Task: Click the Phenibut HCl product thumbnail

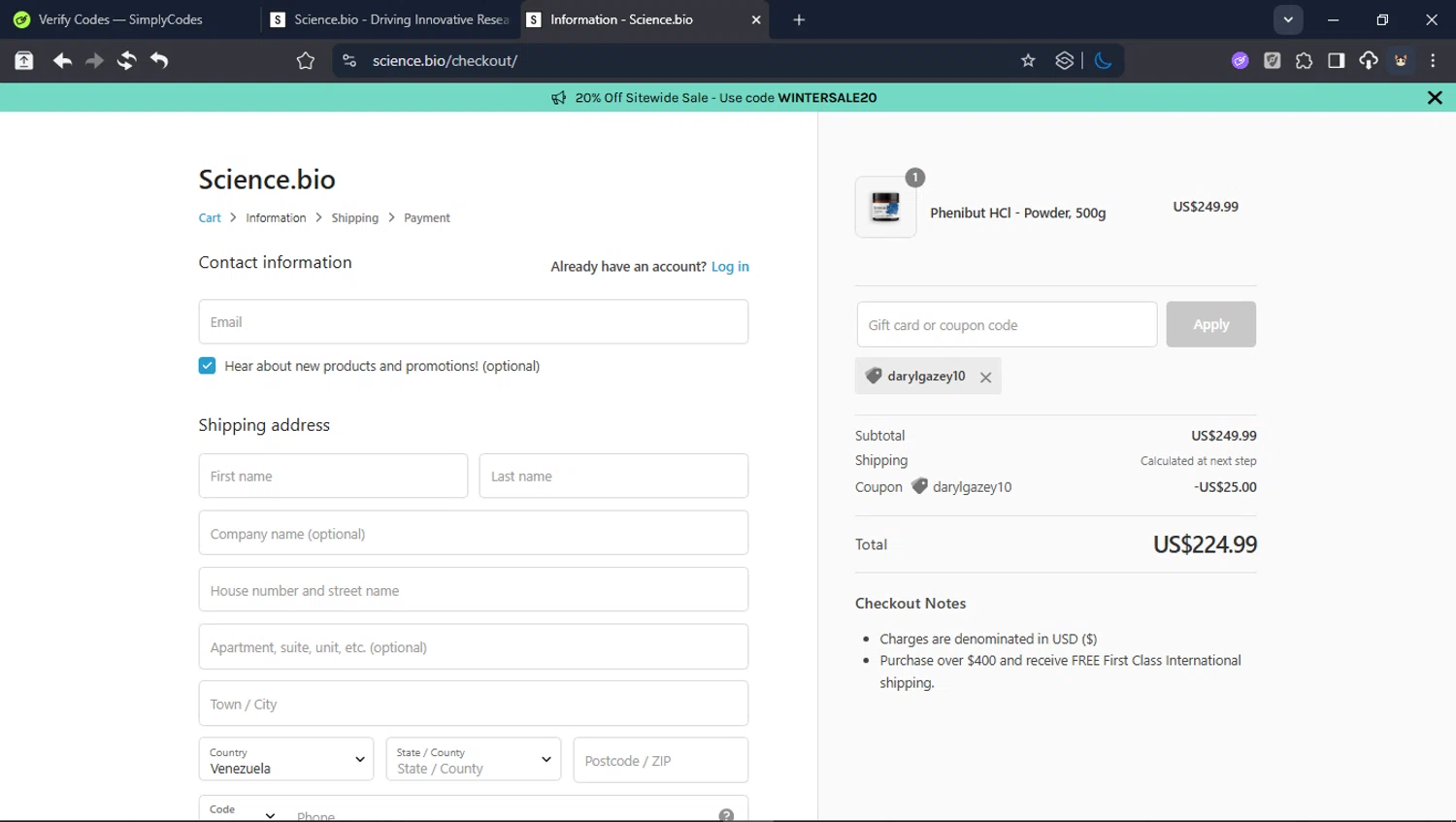Action: click(x=885, y=207)
